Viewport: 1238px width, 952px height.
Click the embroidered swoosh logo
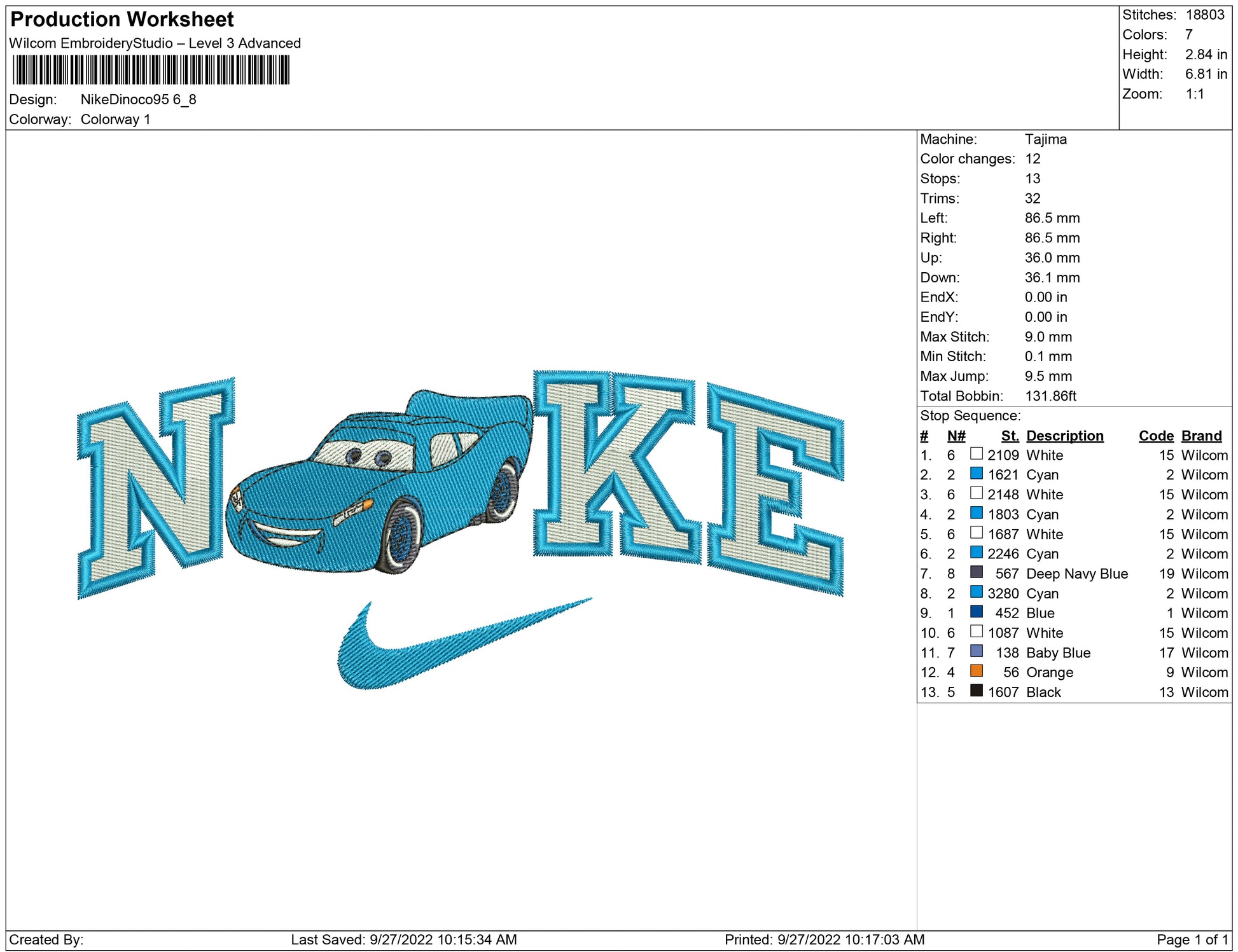445,649
